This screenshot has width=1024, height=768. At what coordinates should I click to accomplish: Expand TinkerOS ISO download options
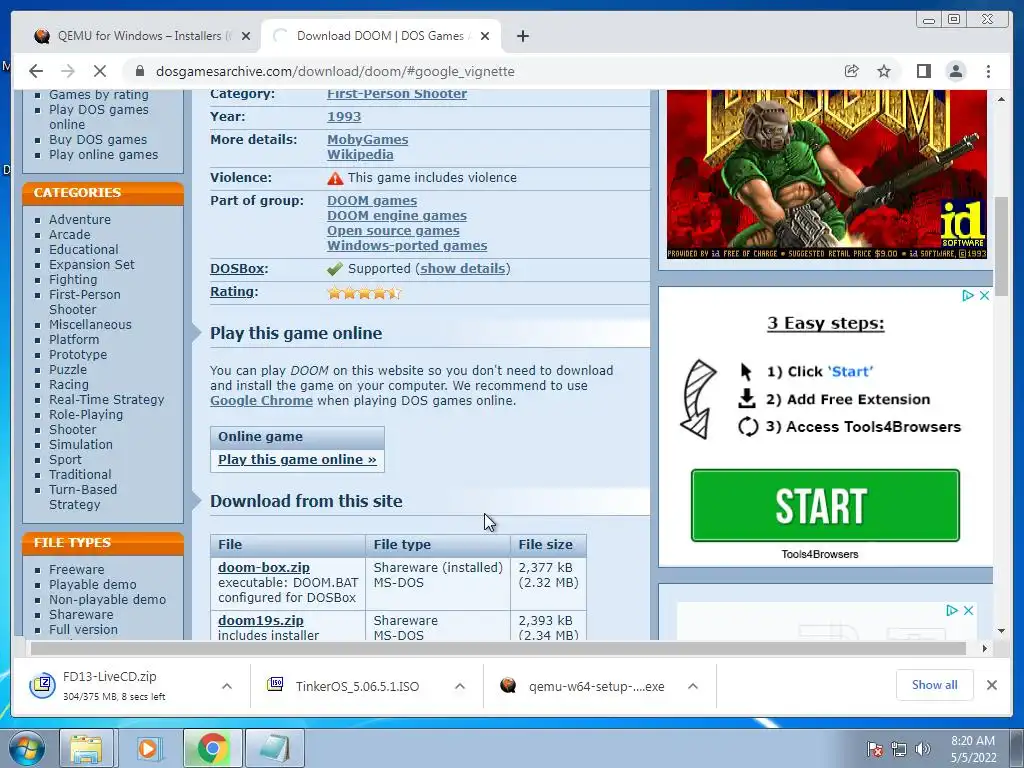point(460,686)
